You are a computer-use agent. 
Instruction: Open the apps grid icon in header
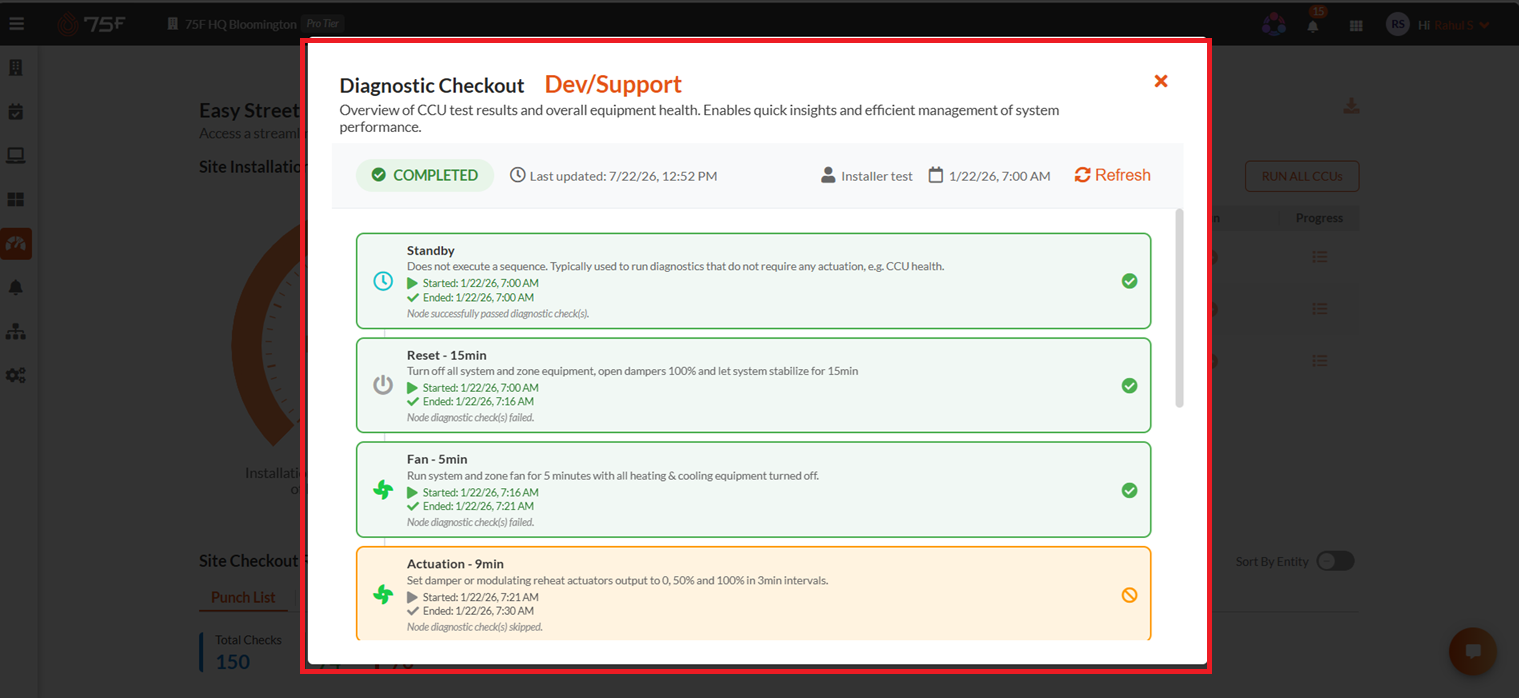pos(1356,25)
